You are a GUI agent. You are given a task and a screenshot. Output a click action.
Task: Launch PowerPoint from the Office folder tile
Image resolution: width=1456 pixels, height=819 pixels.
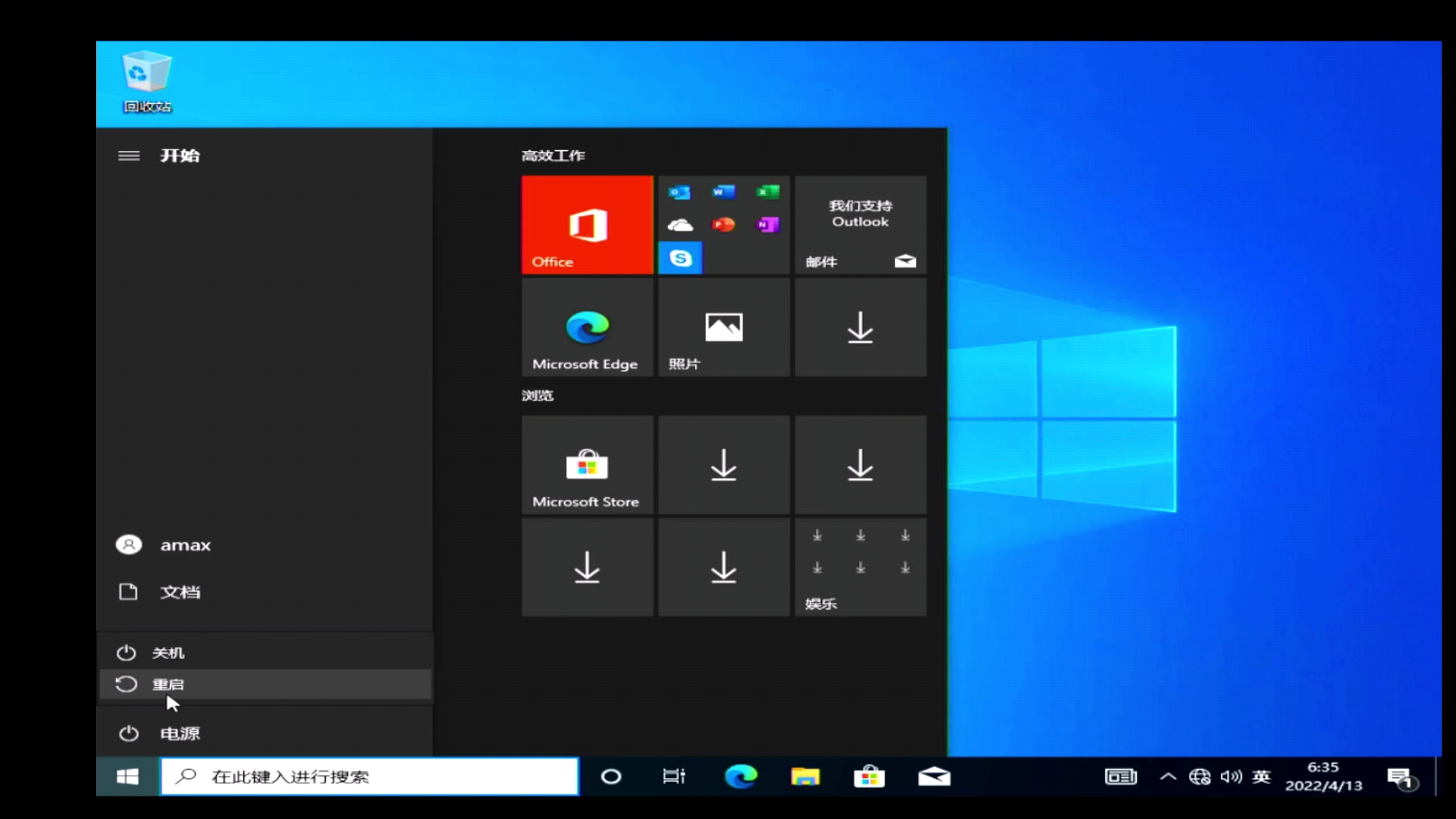tap(723, 224)
